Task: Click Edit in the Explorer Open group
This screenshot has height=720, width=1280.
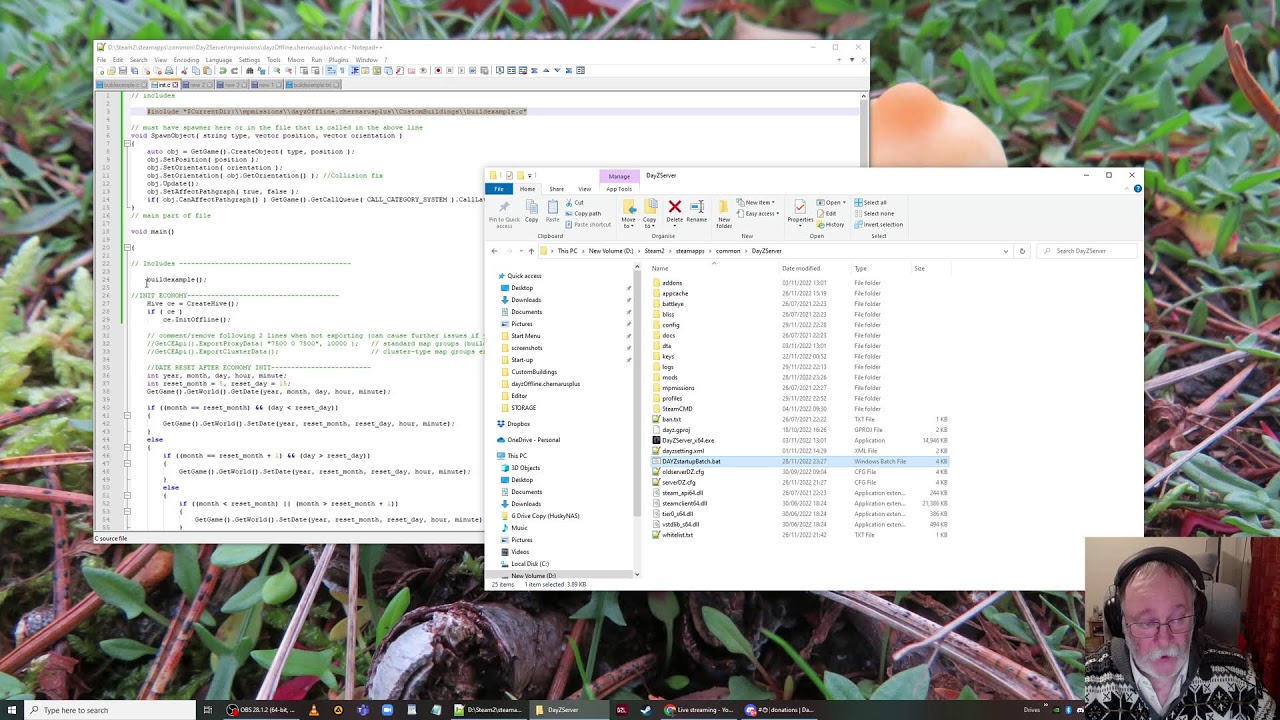Action: pyautogui.click(x=827, y=213)
